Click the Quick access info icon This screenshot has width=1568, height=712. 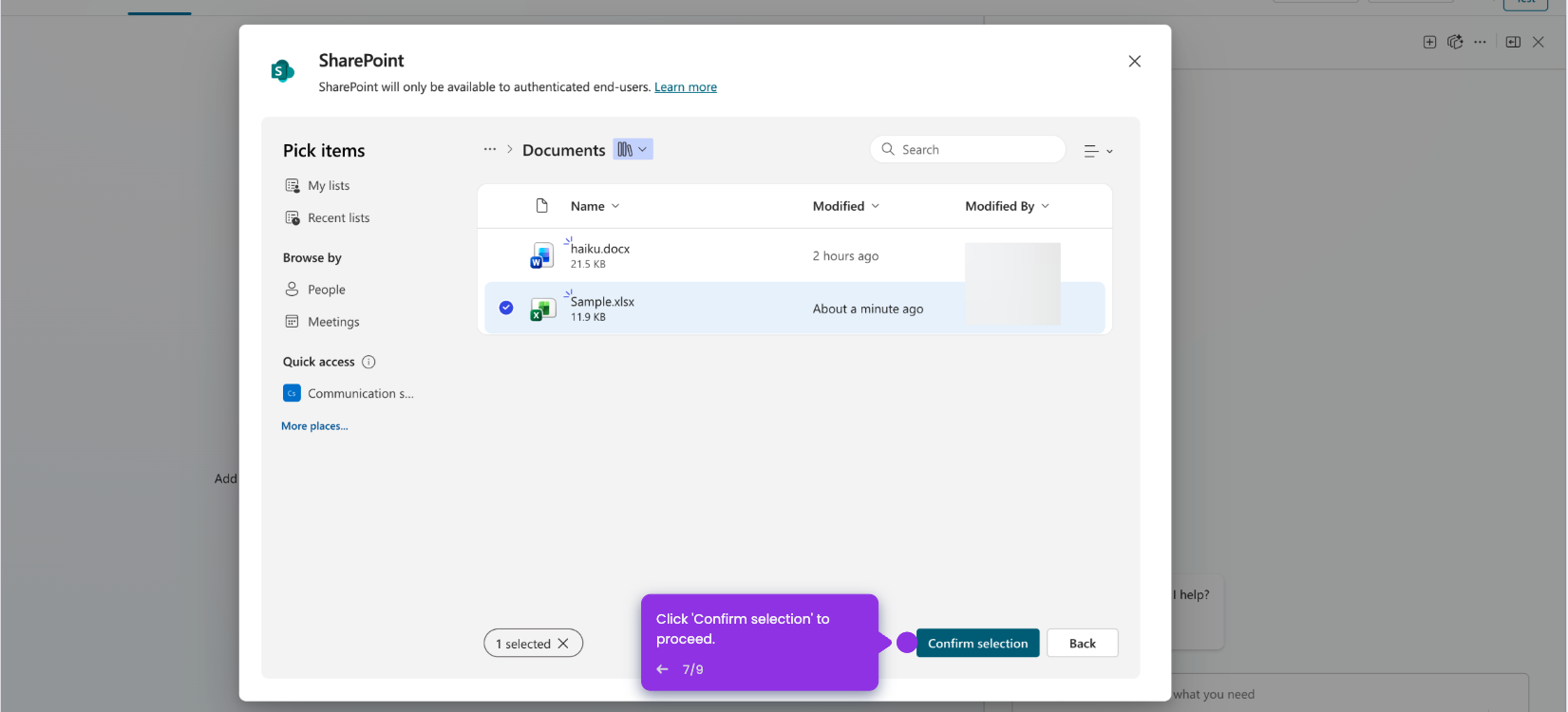(368, 362)
